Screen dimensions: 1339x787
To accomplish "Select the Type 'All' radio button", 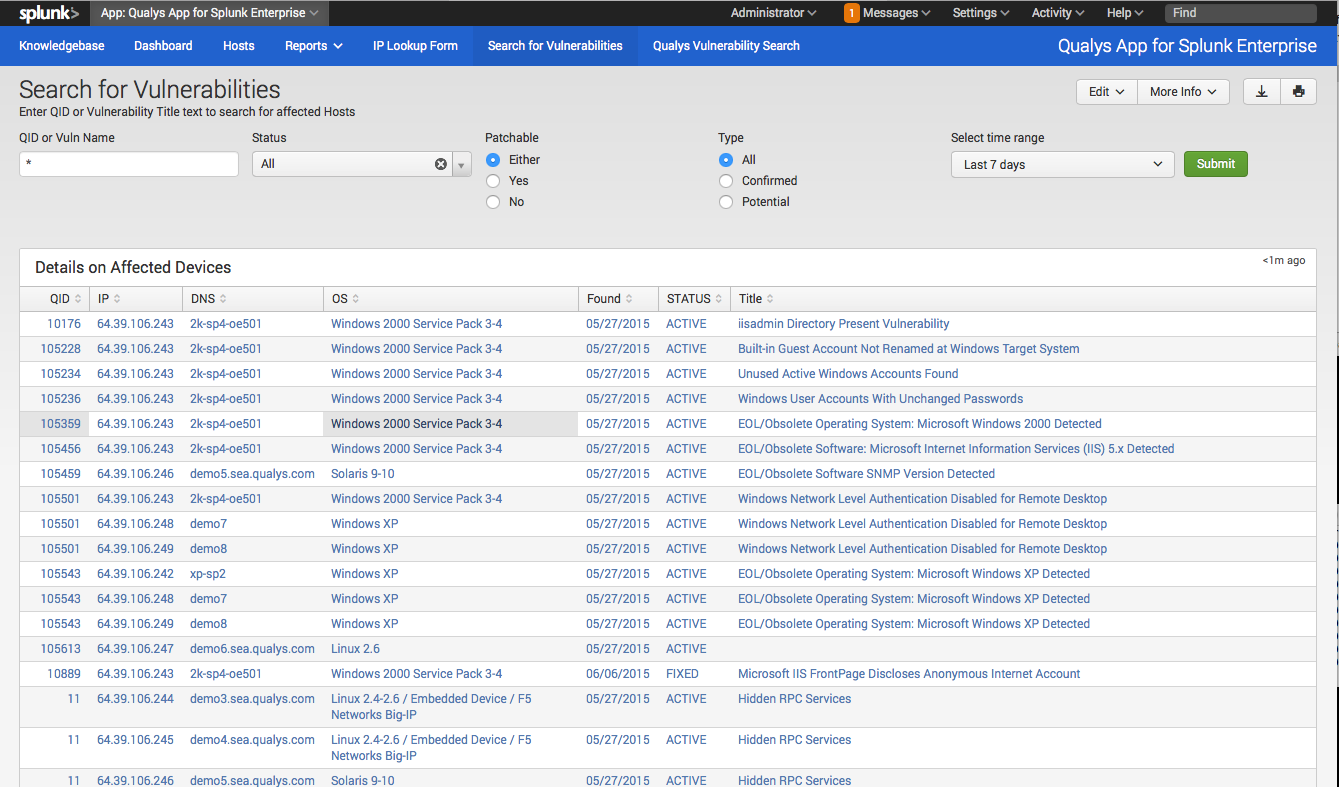I will tap(726, 160).
